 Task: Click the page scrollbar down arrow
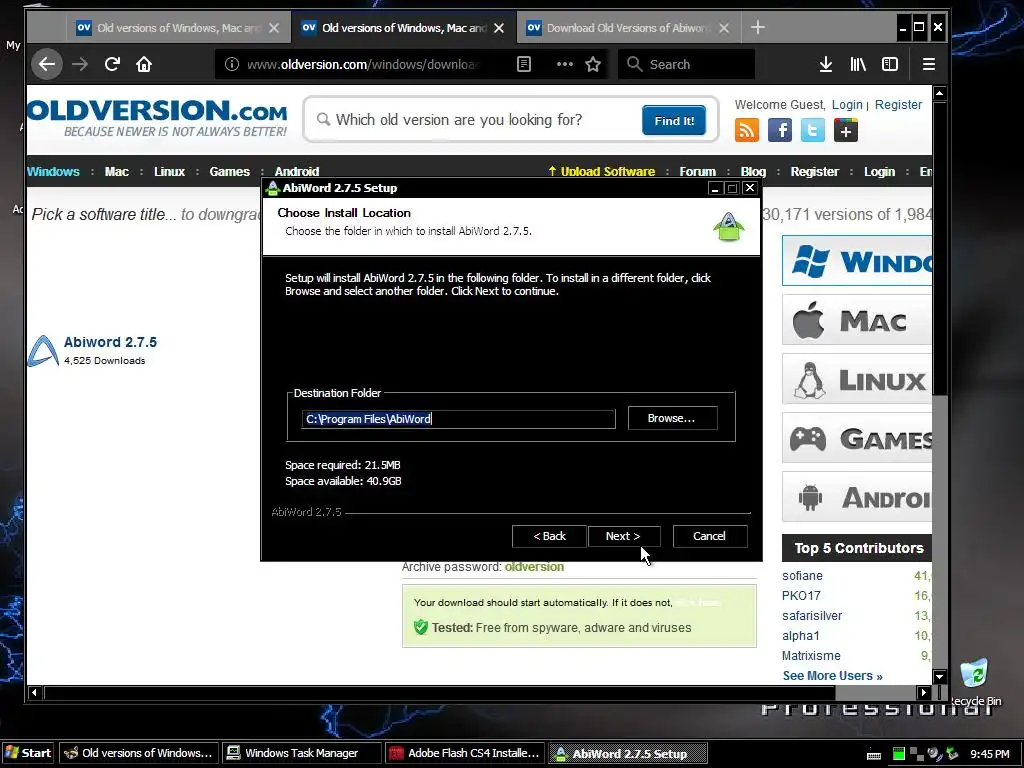[x=940, y=677]
